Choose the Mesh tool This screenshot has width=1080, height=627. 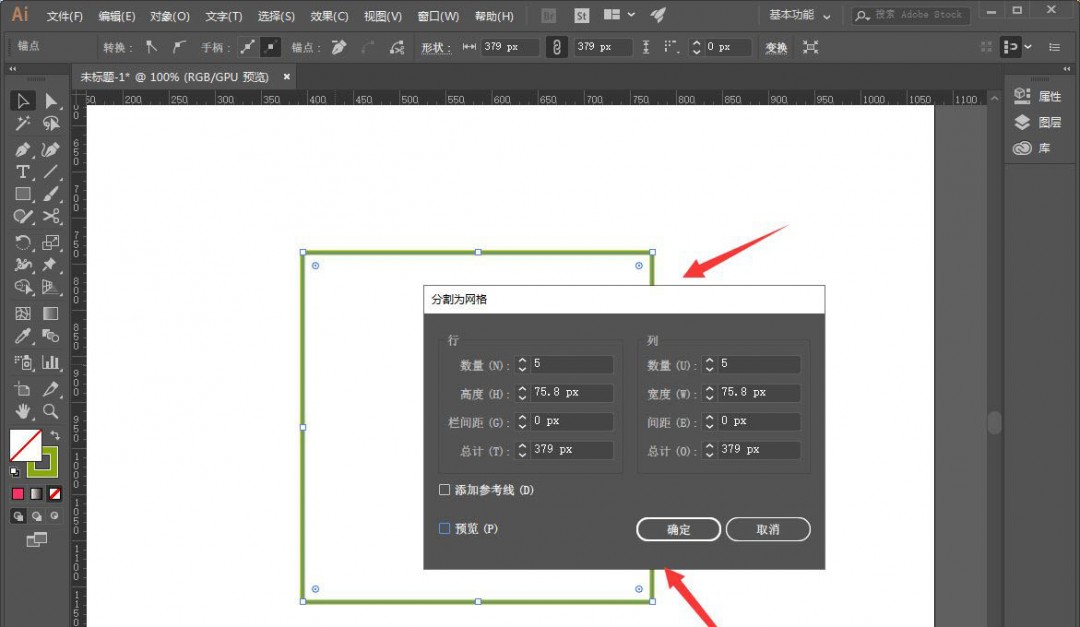tap(22, 313)
